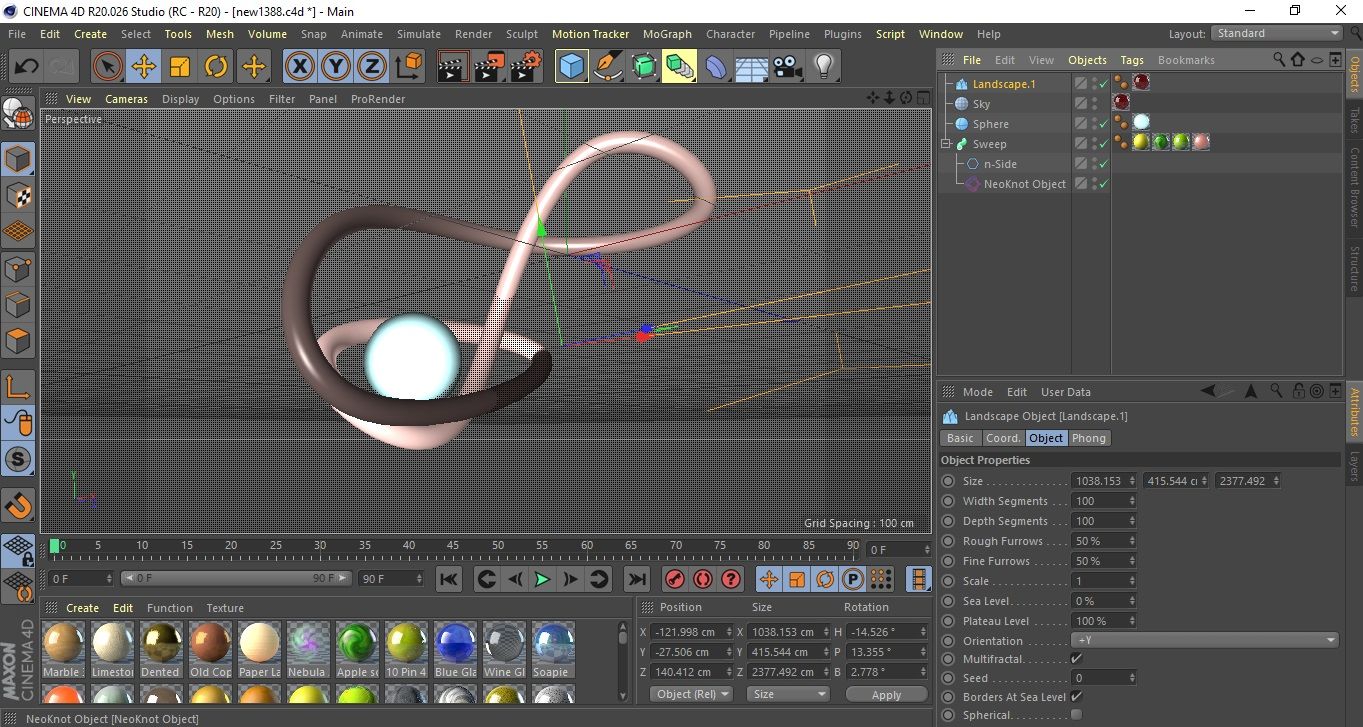The image size is (1363, 727).
Task: Collapse the Sweep object tree
Action: pyautogui.click(x=946, y=144)
